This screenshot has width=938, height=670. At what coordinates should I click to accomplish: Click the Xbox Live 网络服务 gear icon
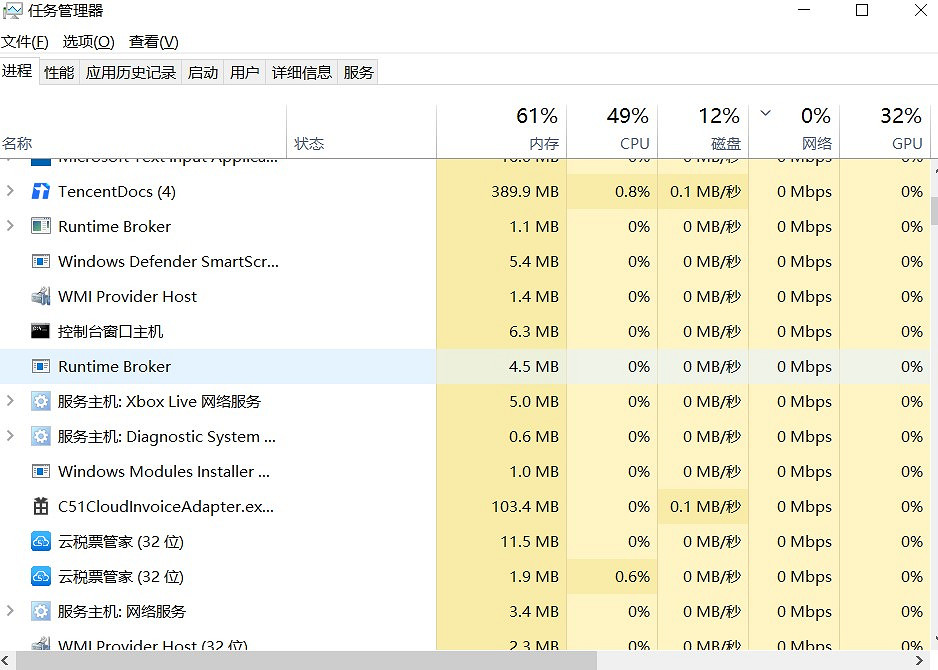pyautogui.click(x=41, y=401)
